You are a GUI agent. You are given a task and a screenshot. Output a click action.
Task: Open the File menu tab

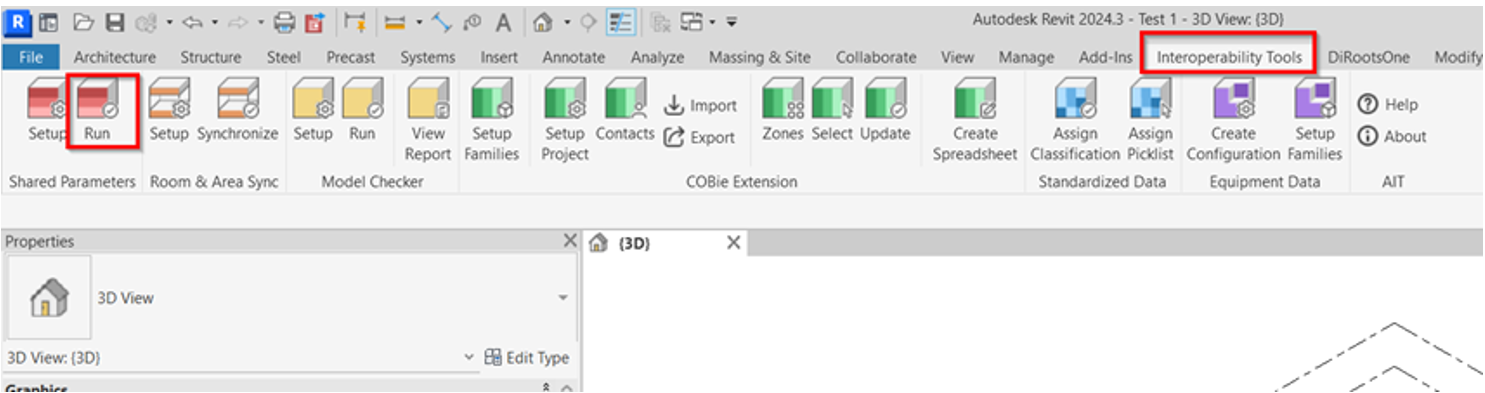31,57
